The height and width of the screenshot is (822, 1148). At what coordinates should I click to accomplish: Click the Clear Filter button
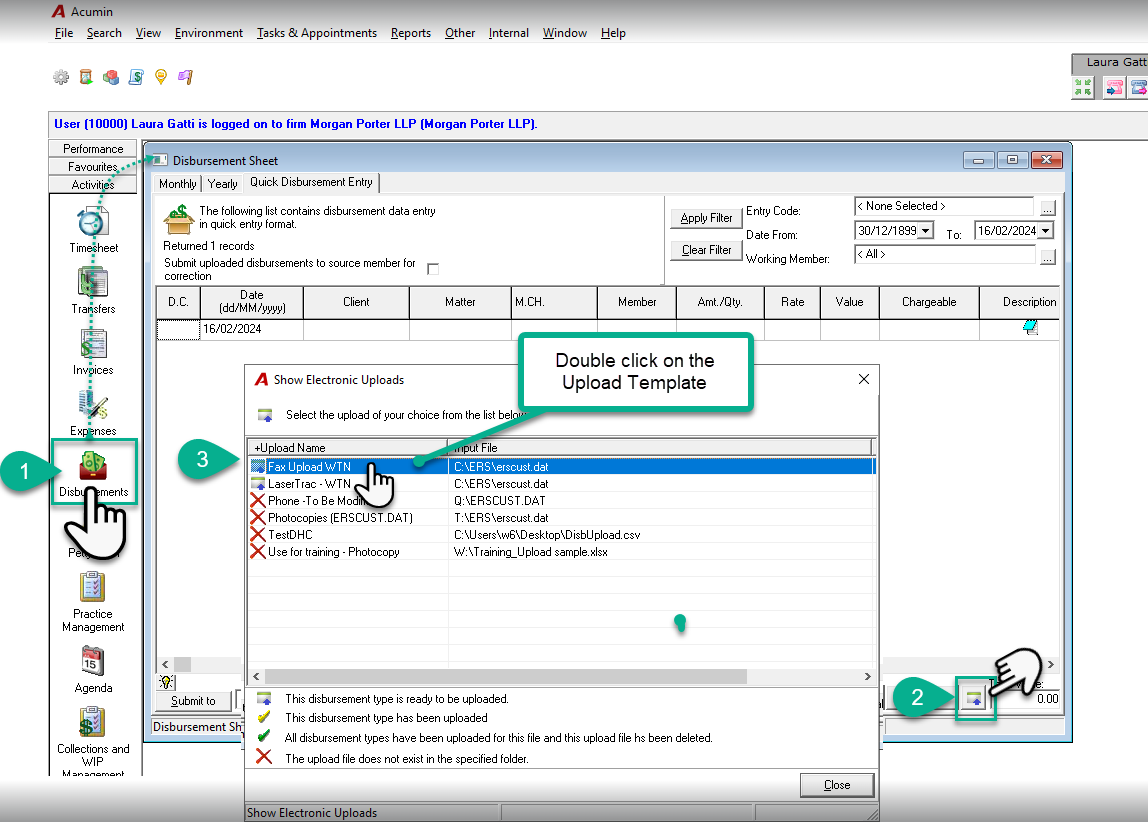(706, 250)
